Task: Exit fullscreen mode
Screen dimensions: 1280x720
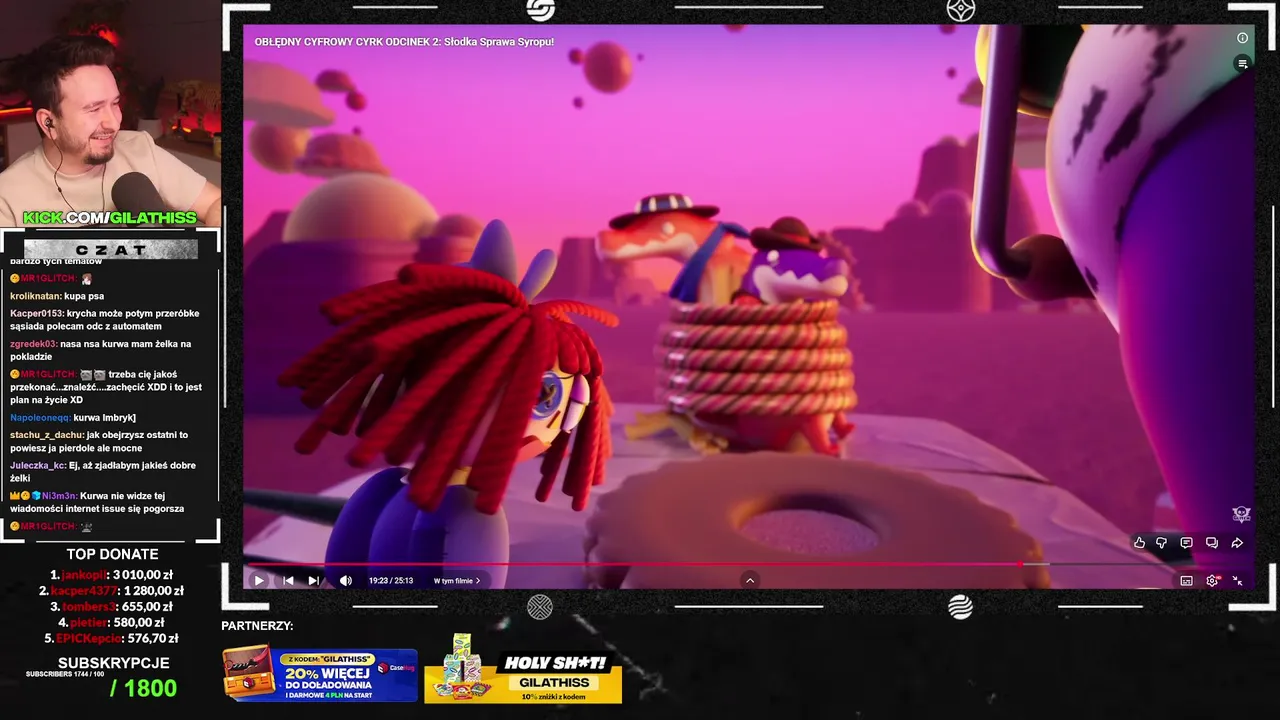Action: [1237, 580]
